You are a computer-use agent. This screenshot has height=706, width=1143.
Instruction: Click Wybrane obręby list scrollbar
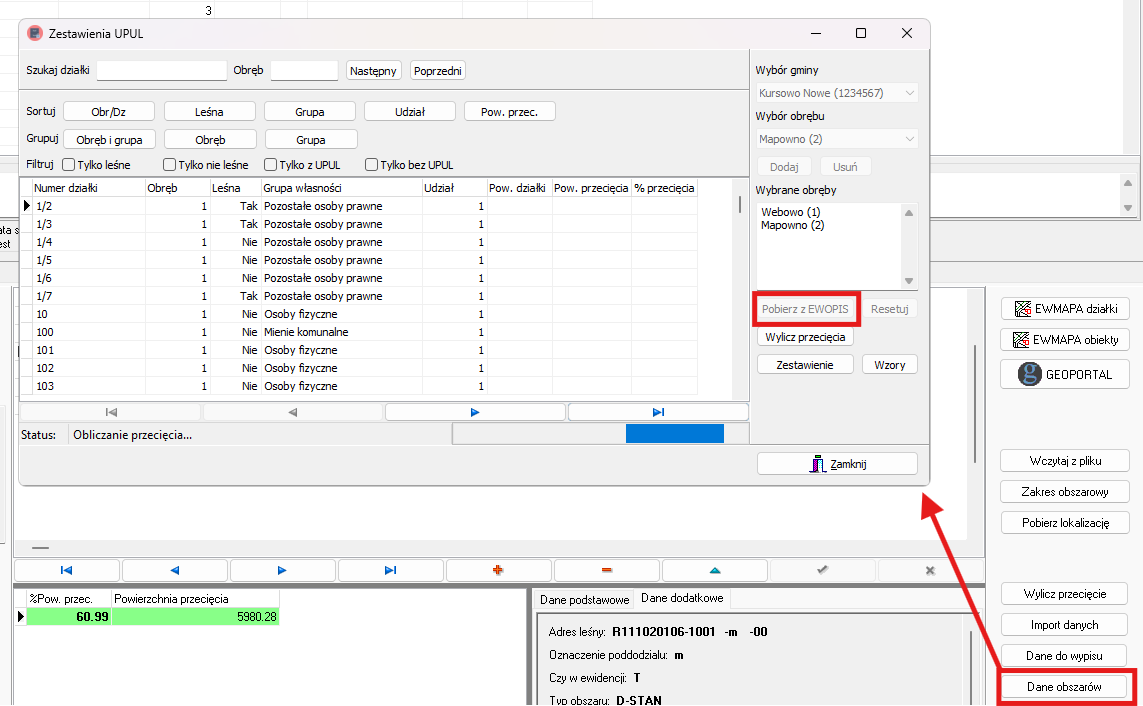[x=909, y=246]
